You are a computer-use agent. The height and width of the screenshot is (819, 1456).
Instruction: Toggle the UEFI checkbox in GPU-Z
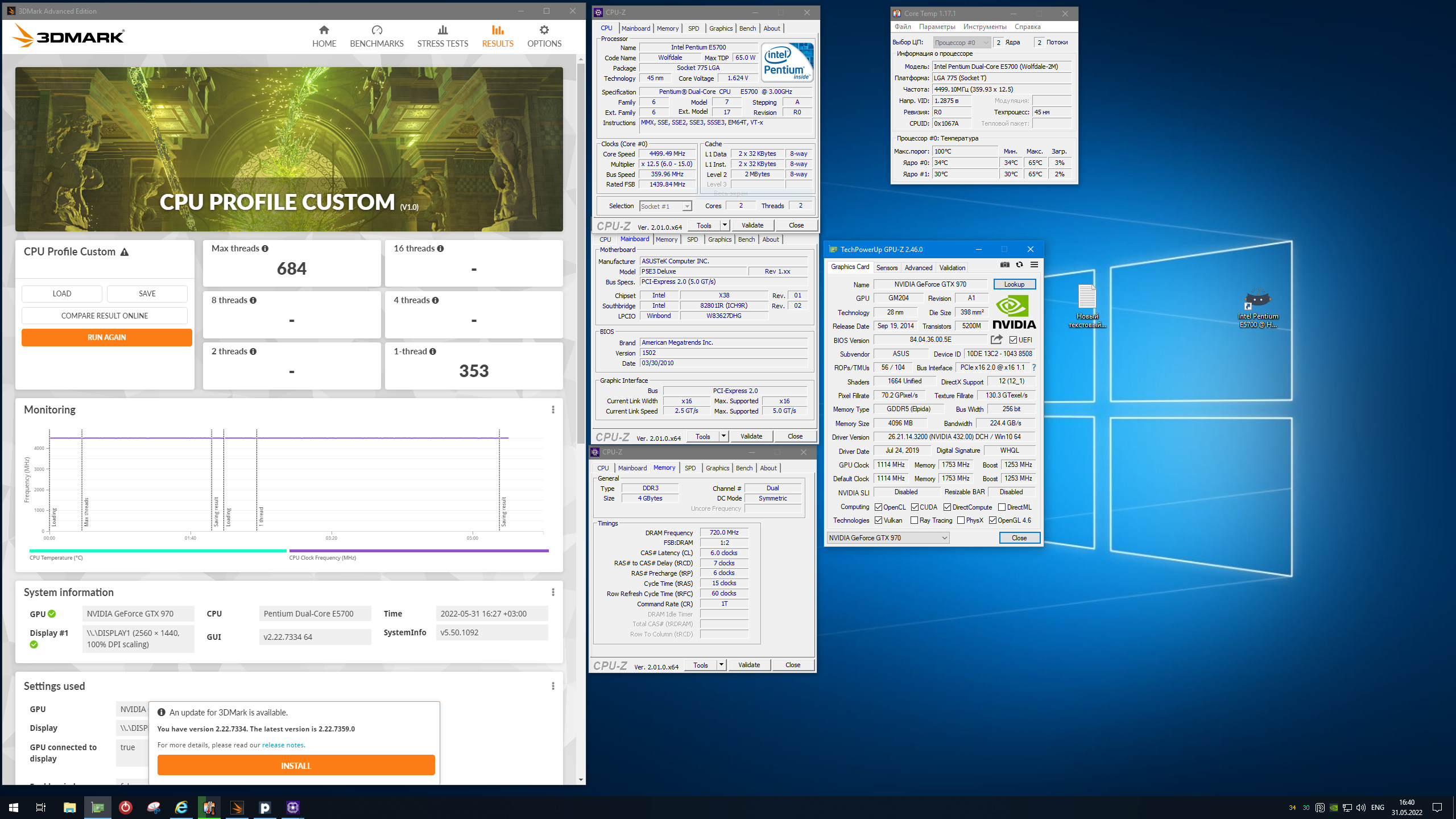point(1013,340)
